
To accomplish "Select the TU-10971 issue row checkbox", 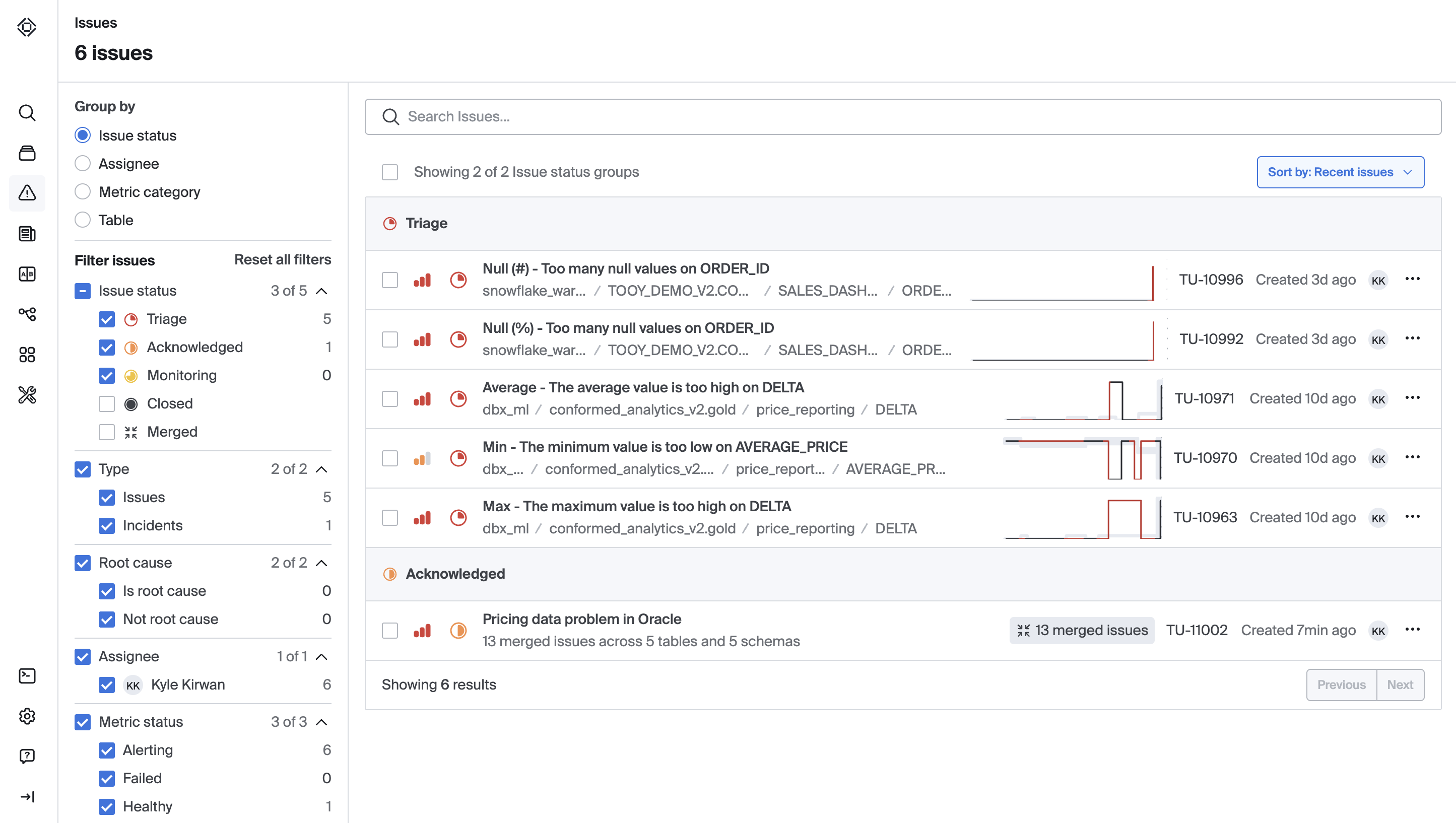I will [390, 399].
